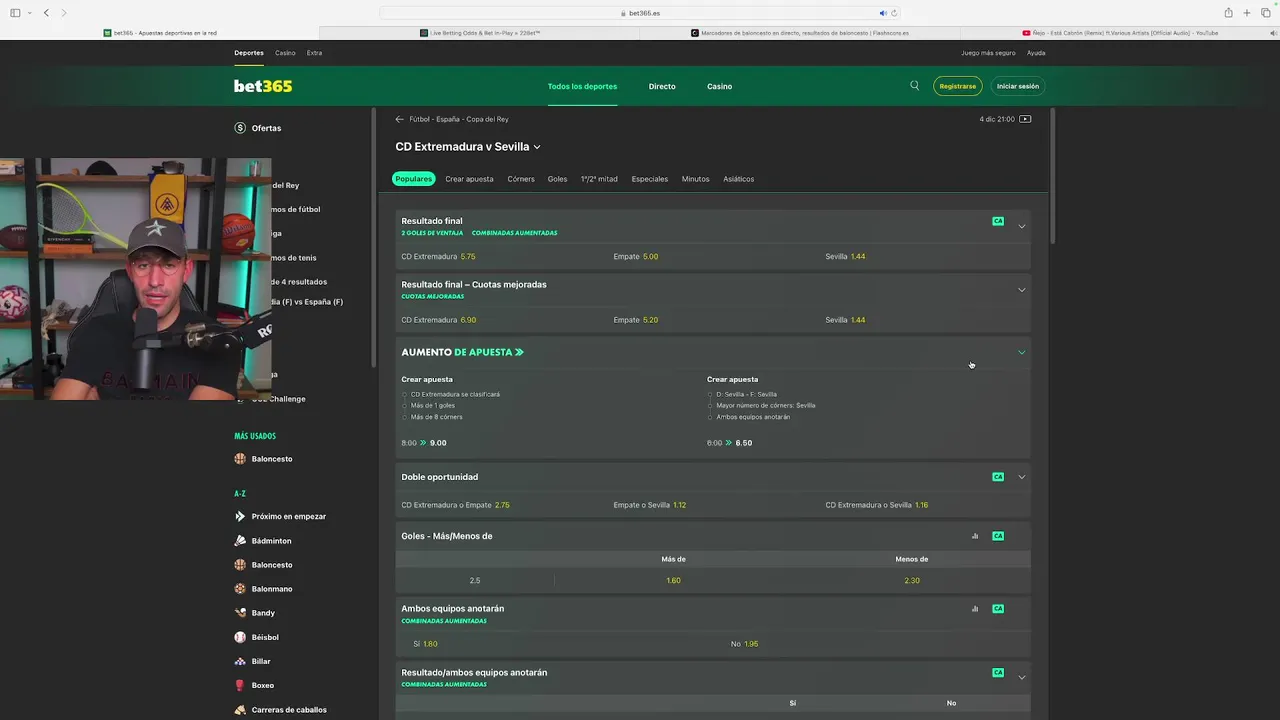Select the Populares tab

(x=413, y=179)
